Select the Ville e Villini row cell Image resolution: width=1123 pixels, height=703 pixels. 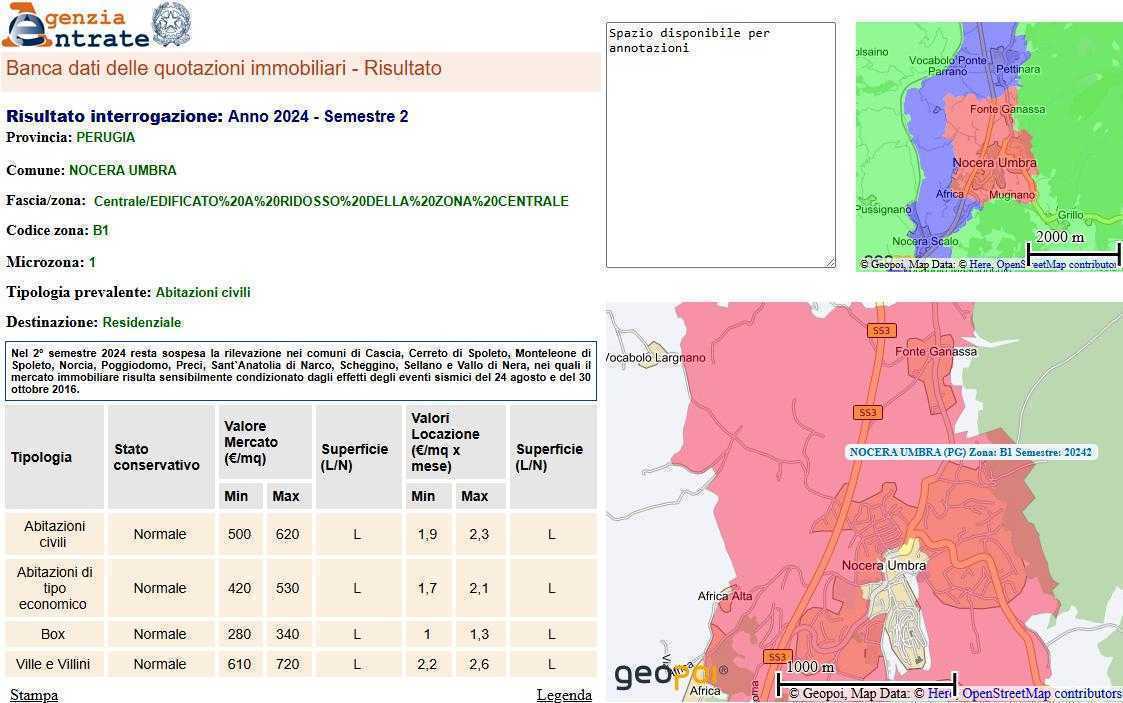pos(53,664)
